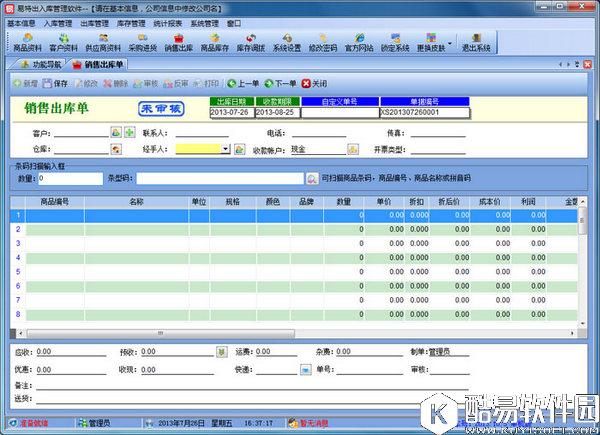Click the green plus add-customer icon

[x=130, y=132]
